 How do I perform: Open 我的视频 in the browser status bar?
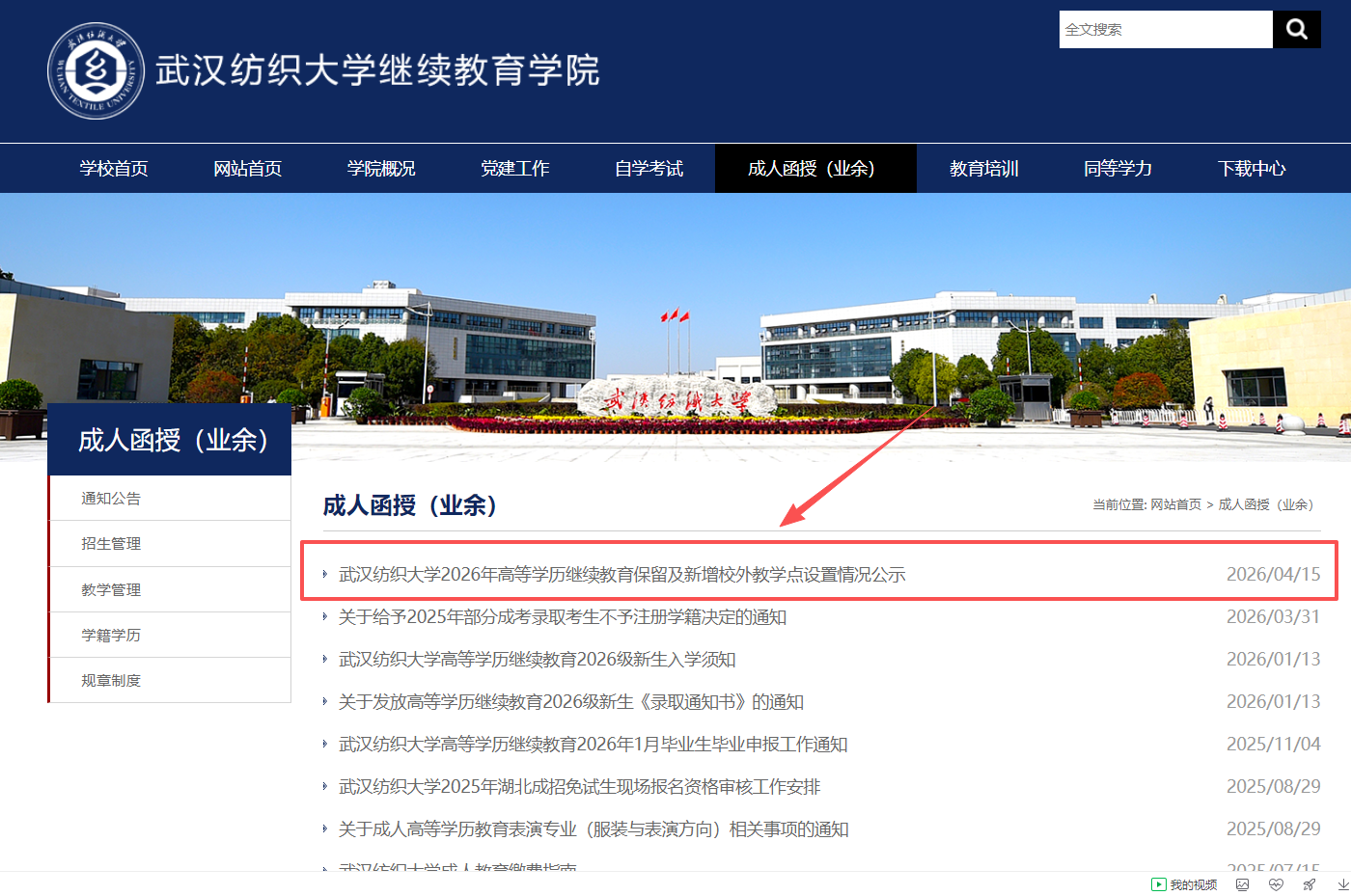point(1184,884)
